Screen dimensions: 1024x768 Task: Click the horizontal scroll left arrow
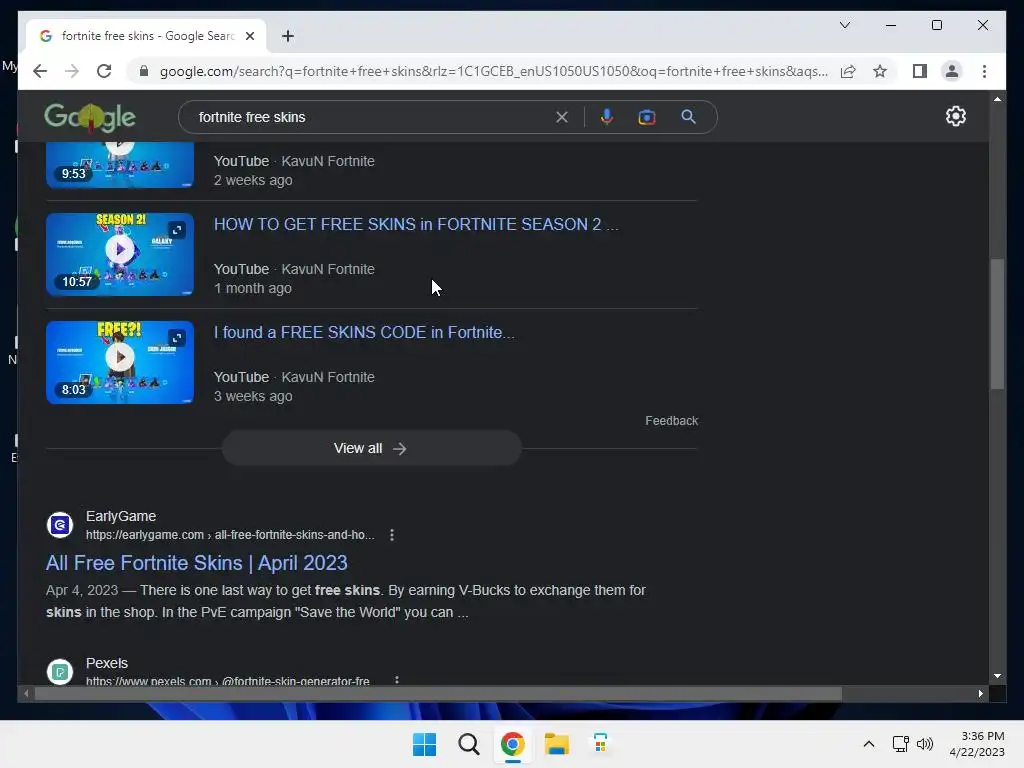(25, 694)
